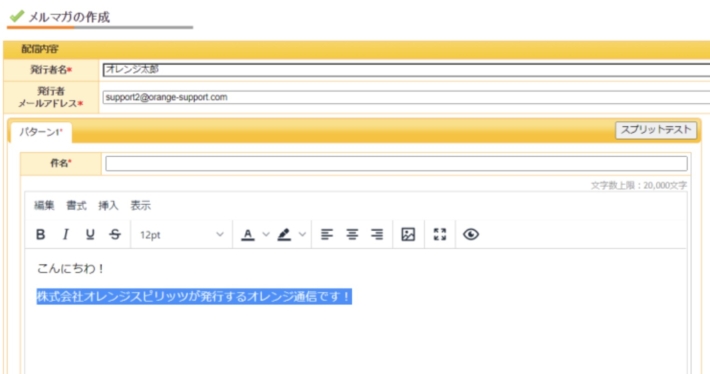710x374 pixels.
Task: Toggle bold formatting
Action: [x=40, y=234]
